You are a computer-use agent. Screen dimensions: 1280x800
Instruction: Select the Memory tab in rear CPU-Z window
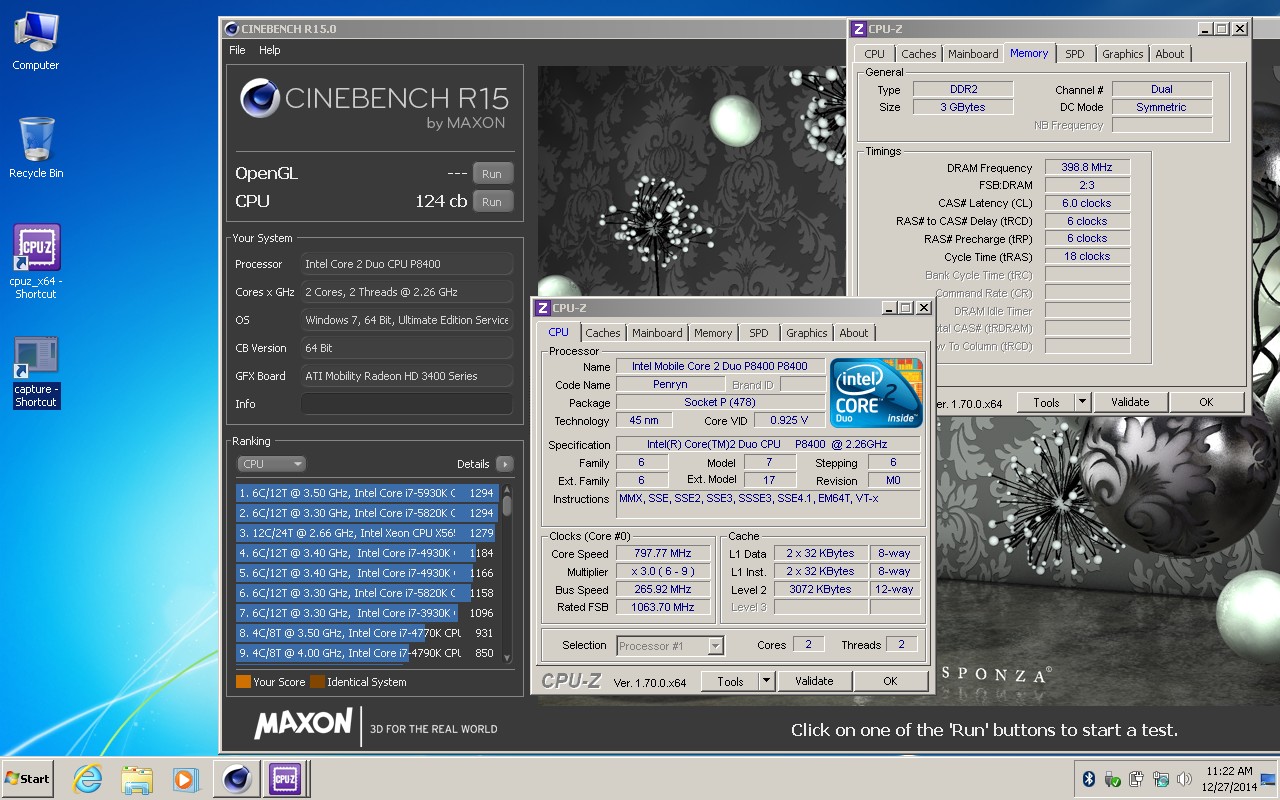pos(1029,53)
